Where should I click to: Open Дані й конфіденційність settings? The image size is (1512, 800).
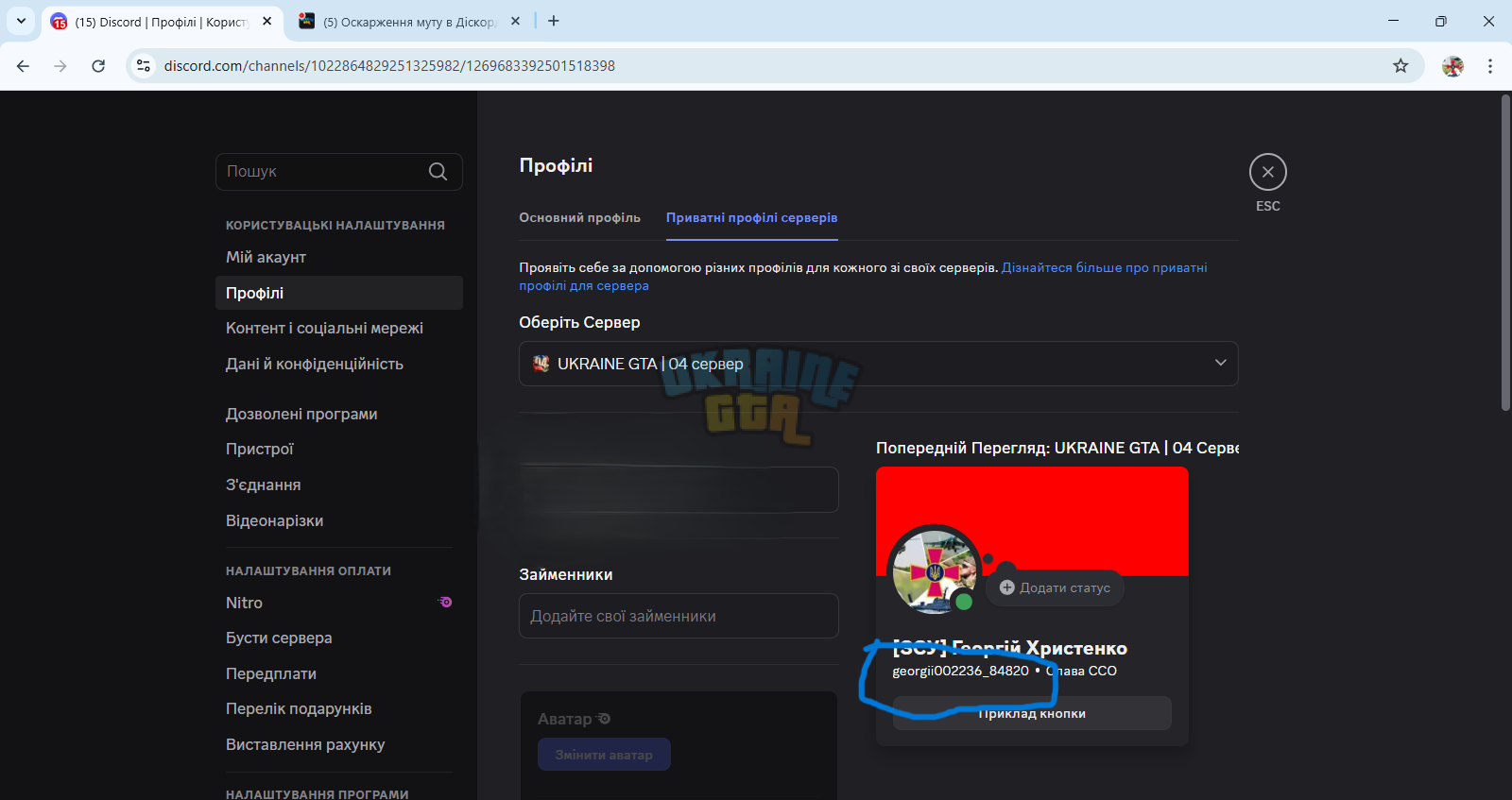tap(339, 364)
